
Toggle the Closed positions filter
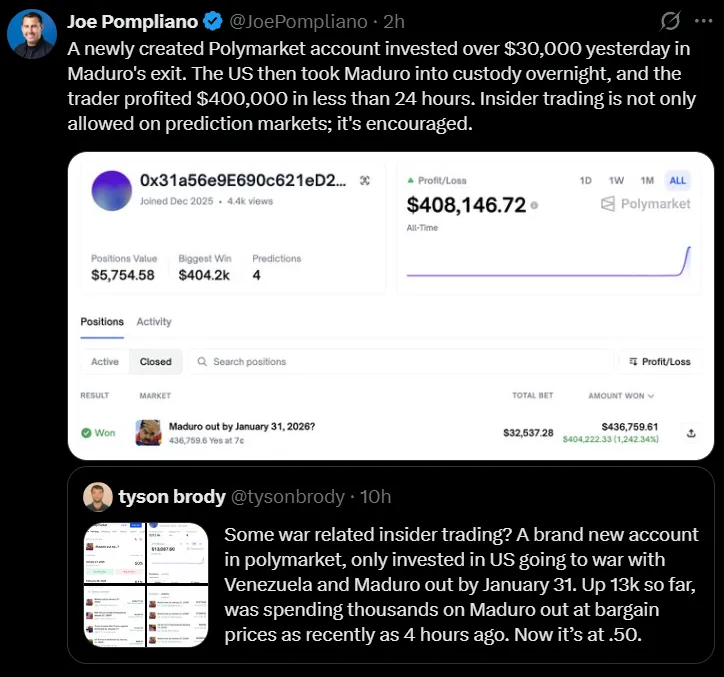[x=155, y=361]
